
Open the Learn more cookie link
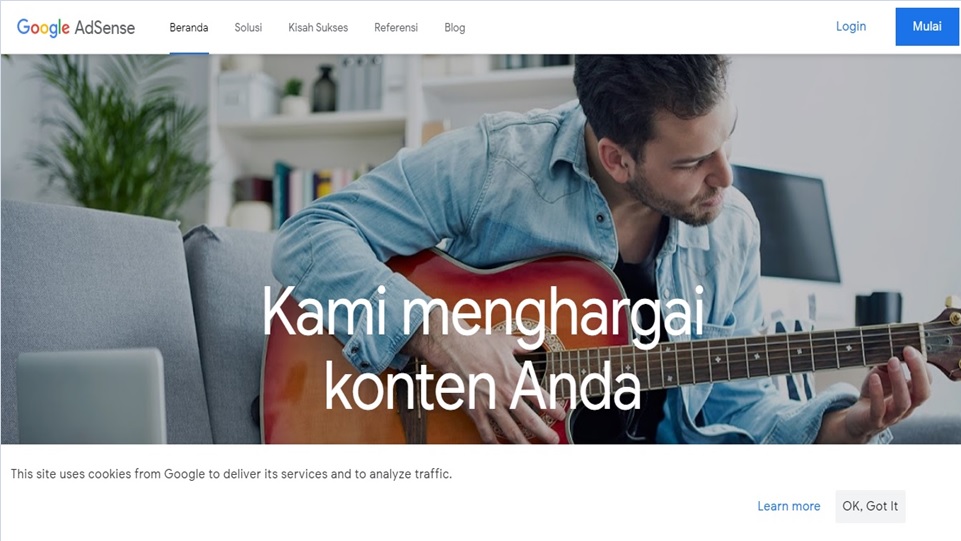(789, 506)
